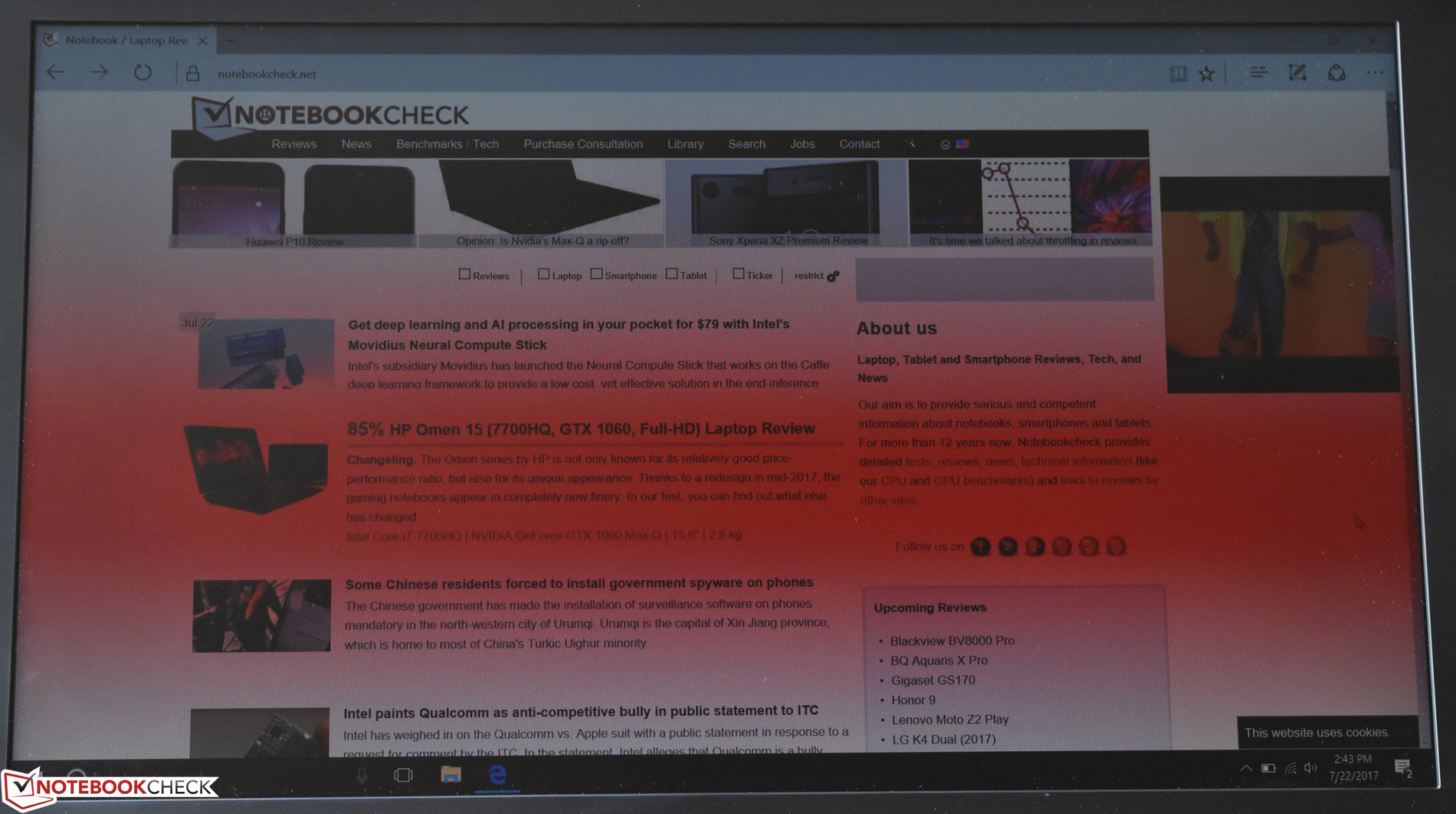Open Purchase Consultation menu
This screenshot has height=814, width=1456.
point(583,144)
